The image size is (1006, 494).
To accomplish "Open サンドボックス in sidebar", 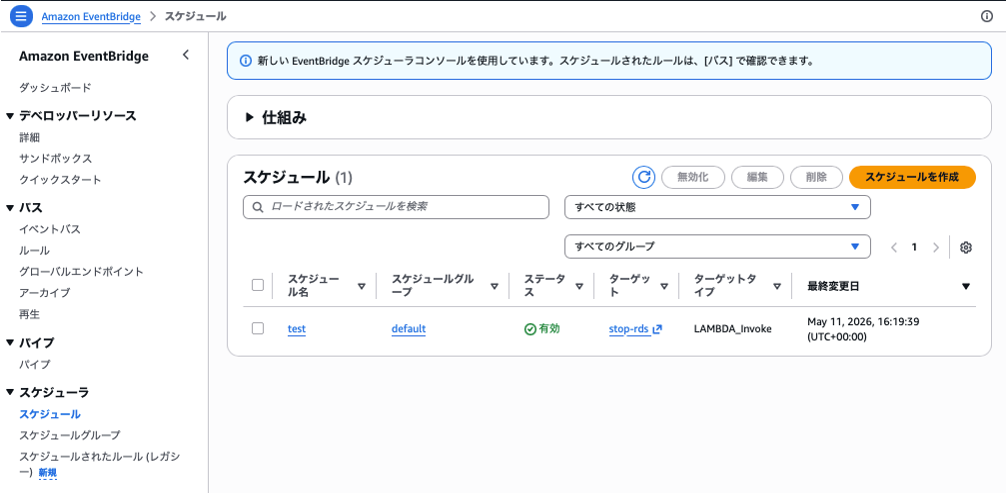I will click(x=56, y=158).
